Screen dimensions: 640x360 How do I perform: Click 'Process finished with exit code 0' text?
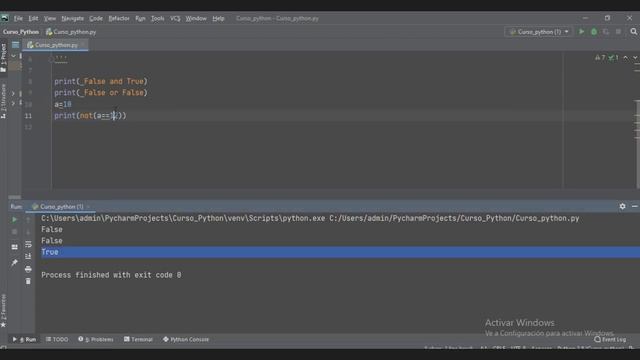tap(111, 275)
